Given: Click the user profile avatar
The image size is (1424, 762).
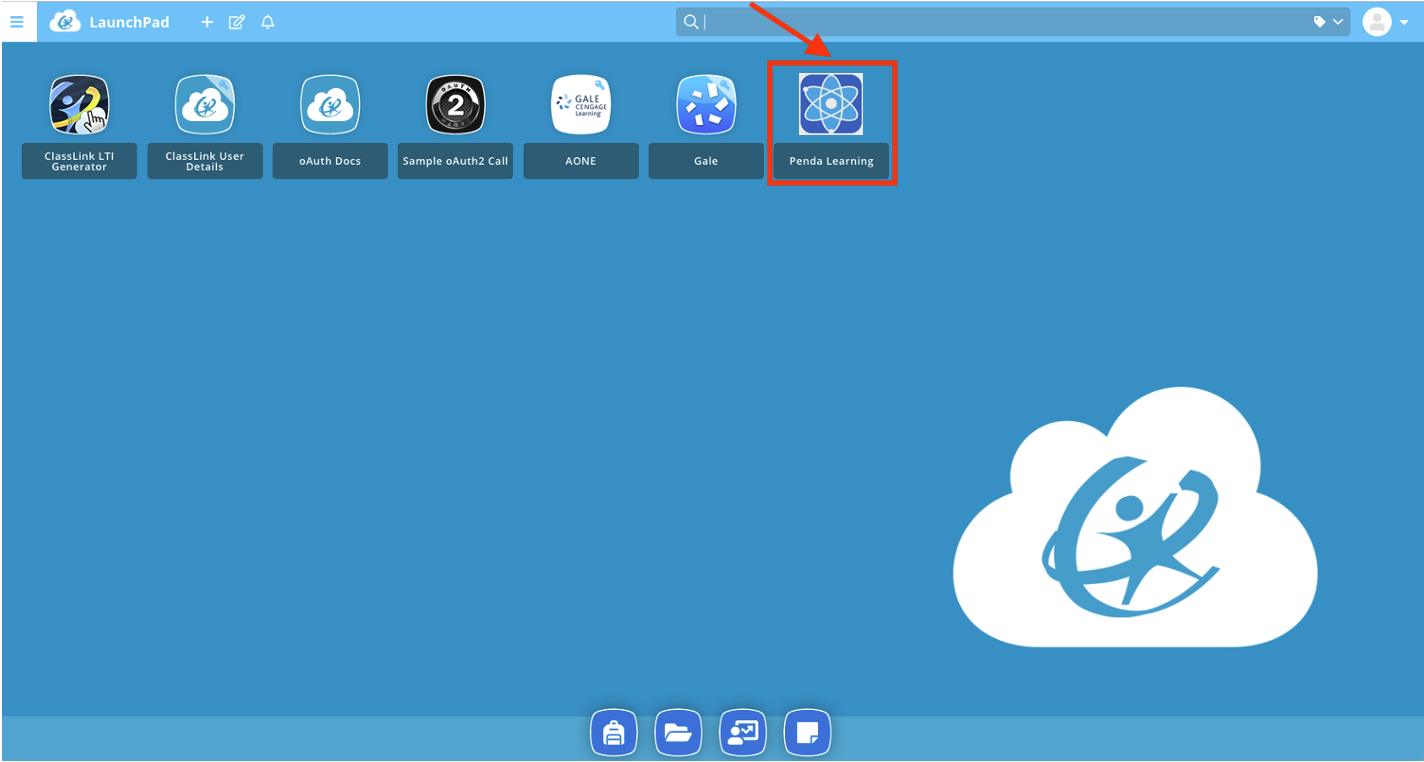Looking at the screenshot, I should [1377, 22].
